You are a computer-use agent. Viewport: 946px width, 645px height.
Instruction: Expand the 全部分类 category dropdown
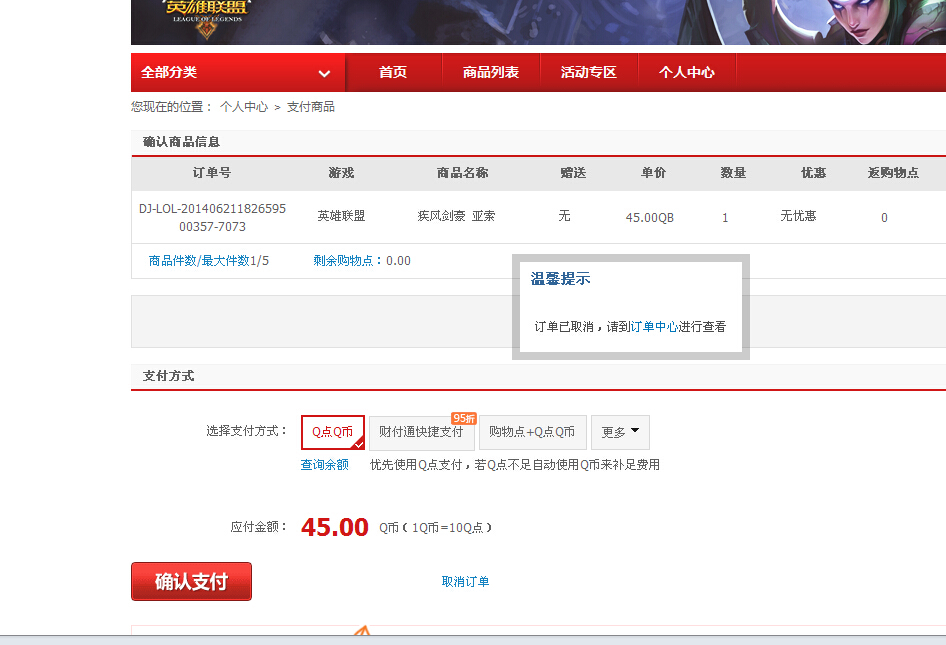tap(238, 72)
